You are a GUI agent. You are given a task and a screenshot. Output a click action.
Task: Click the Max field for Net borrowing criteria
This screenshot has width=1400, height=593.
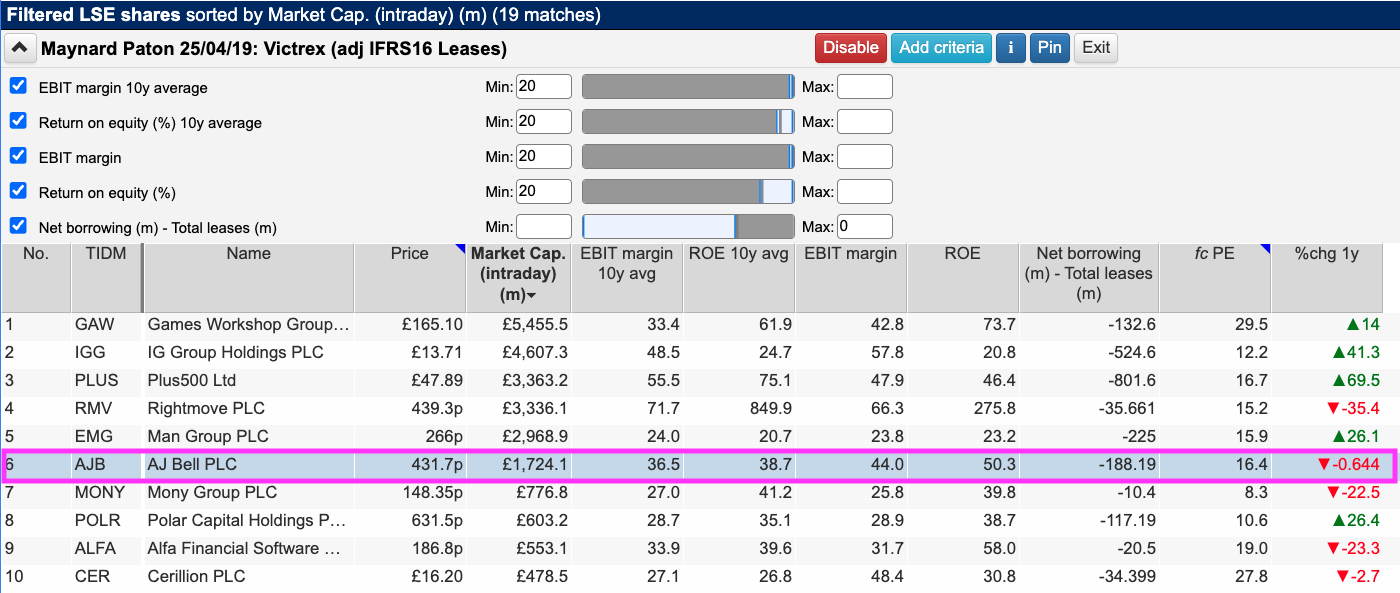(864, 227)
